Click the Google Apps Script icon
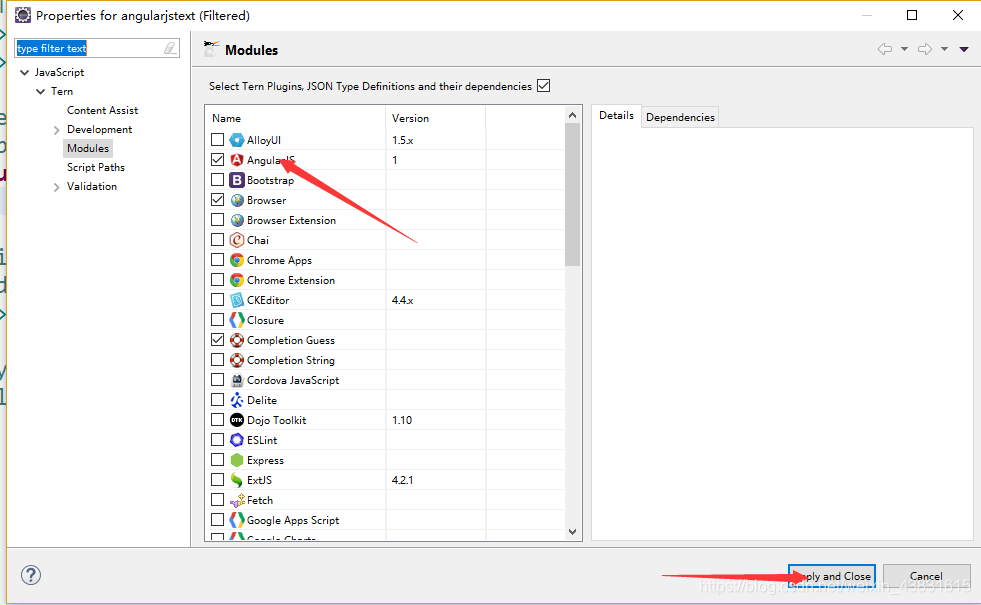 pos(236,521)
